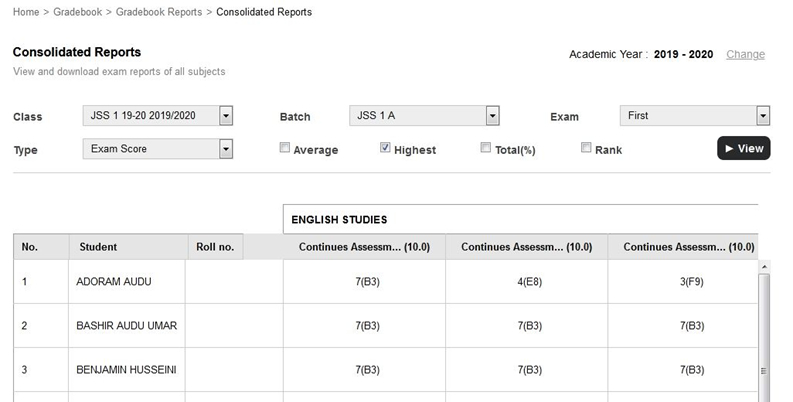Click the ENGLISH STUDIES subject header
793x402 pixels.
(x=339, y=220)
